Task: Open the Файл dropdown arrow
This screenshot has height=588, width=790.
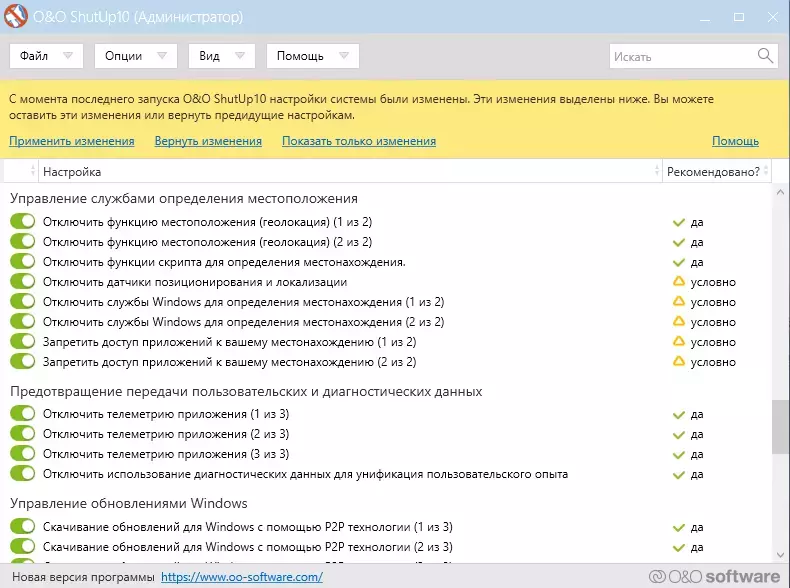Action: click(x=68, y=55)
